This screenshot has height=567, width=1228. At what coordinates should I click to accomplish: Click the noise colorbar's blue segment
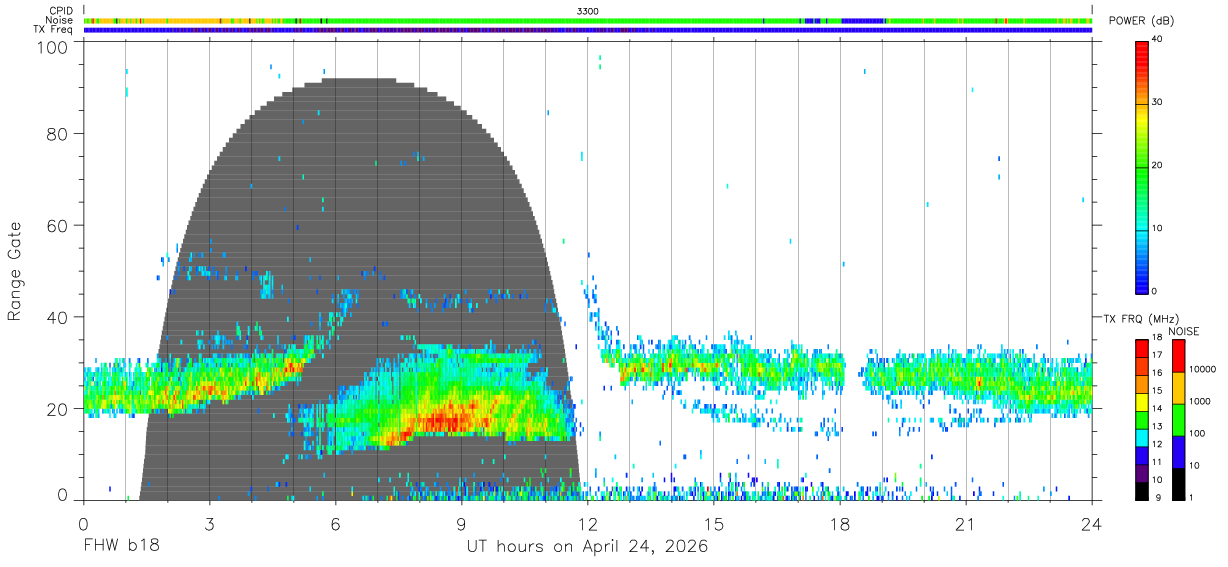(x=1178, y=452)
